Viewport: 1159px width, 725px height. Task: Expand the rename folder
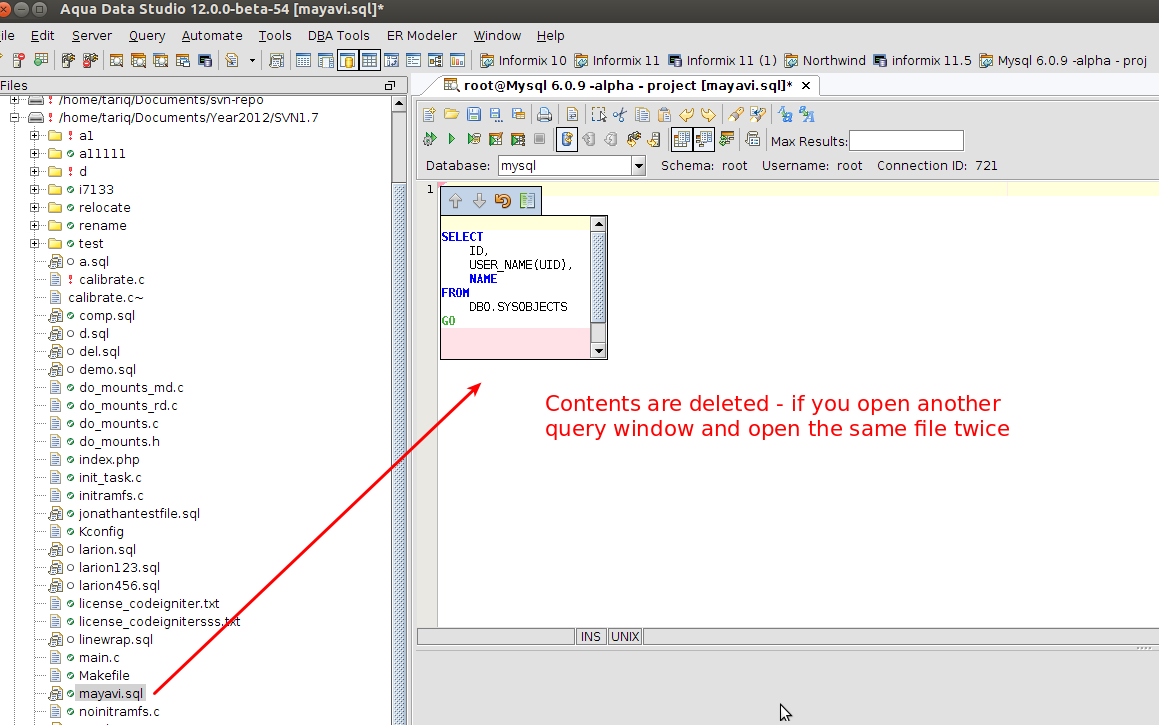click(34, 225)
